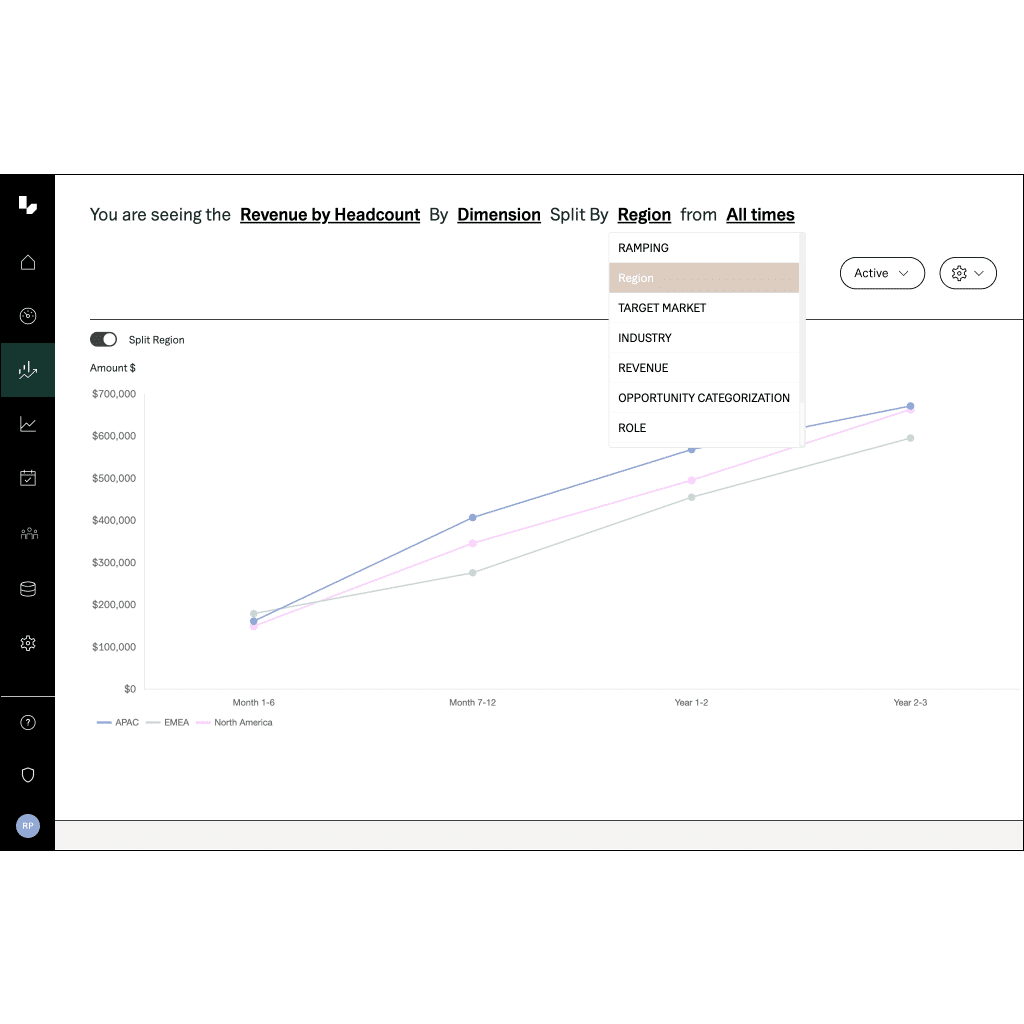Open the calendar icon in sidebar
This screenshot has width=1024, height=1024.
28,478
